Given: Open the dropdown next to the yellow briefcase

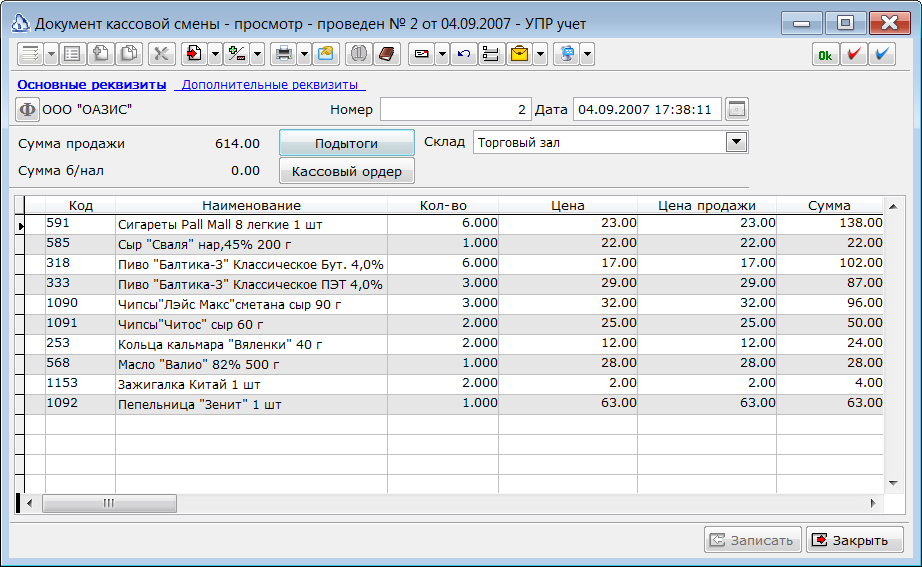Looking at the screenshot, I should point(540,54).
